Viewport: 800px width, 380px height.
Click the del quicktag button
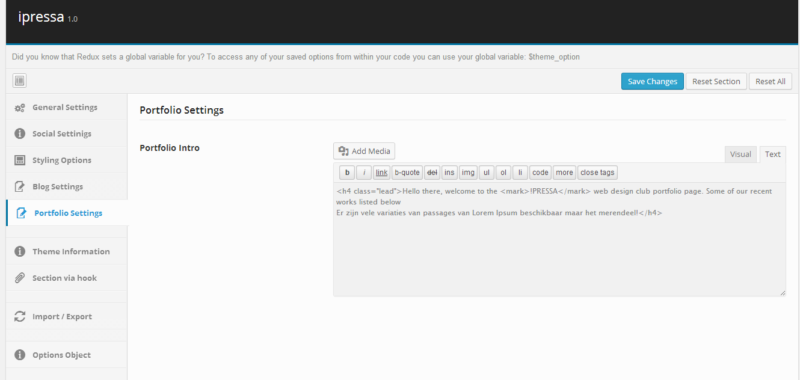[432, 173]
